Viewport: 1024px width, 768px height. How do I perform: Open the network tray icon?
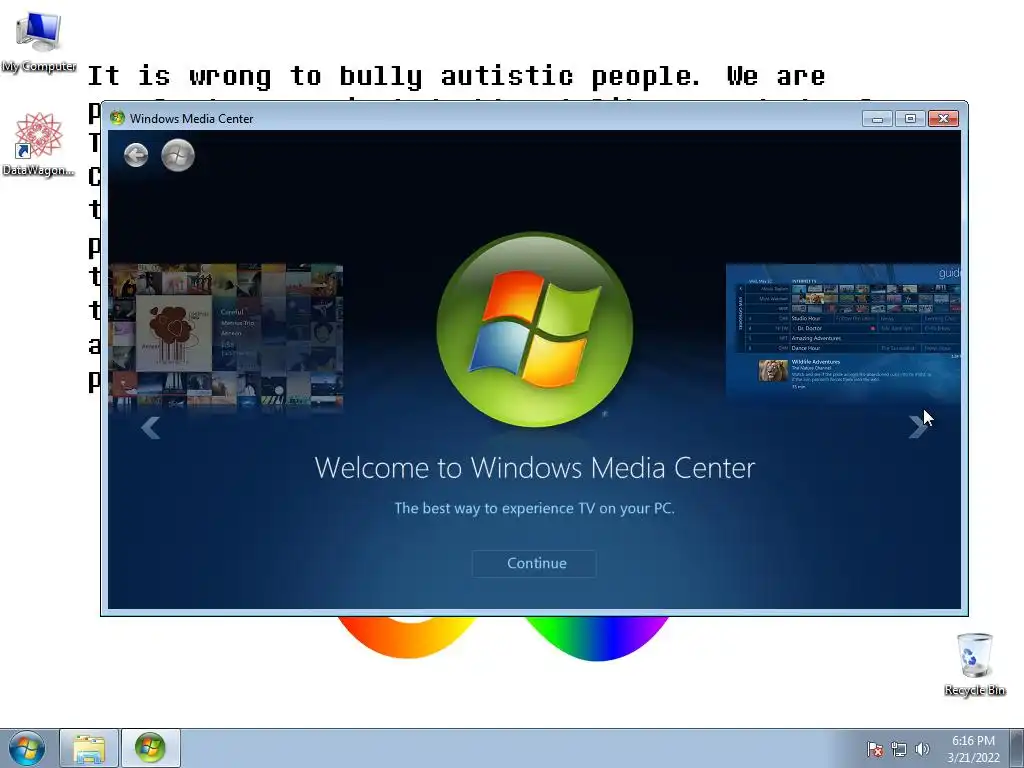coord(899,749)
